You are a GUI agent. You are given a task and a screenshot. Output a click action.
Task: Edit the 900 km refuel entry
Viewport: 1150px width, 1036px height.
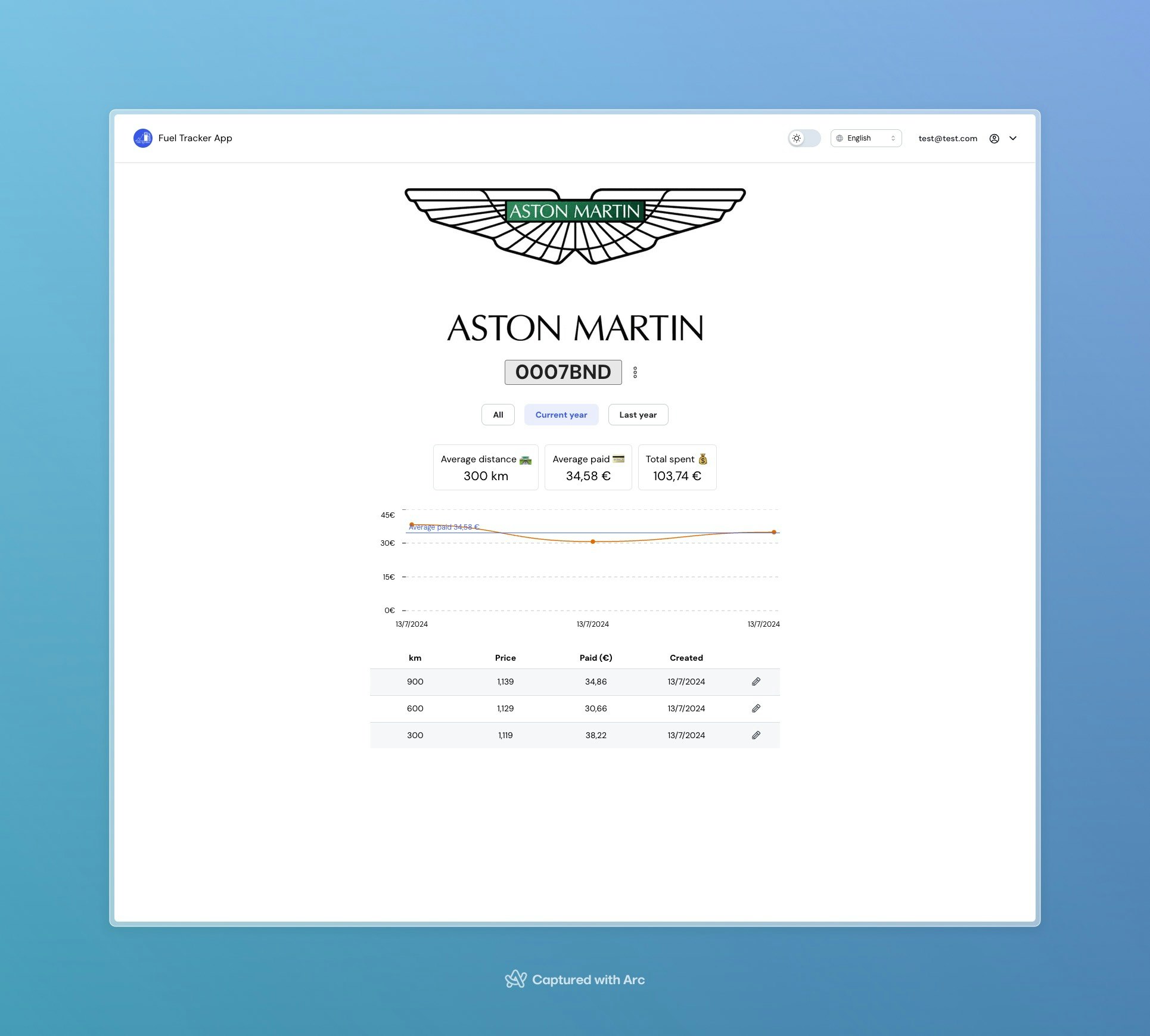point(756,682)
